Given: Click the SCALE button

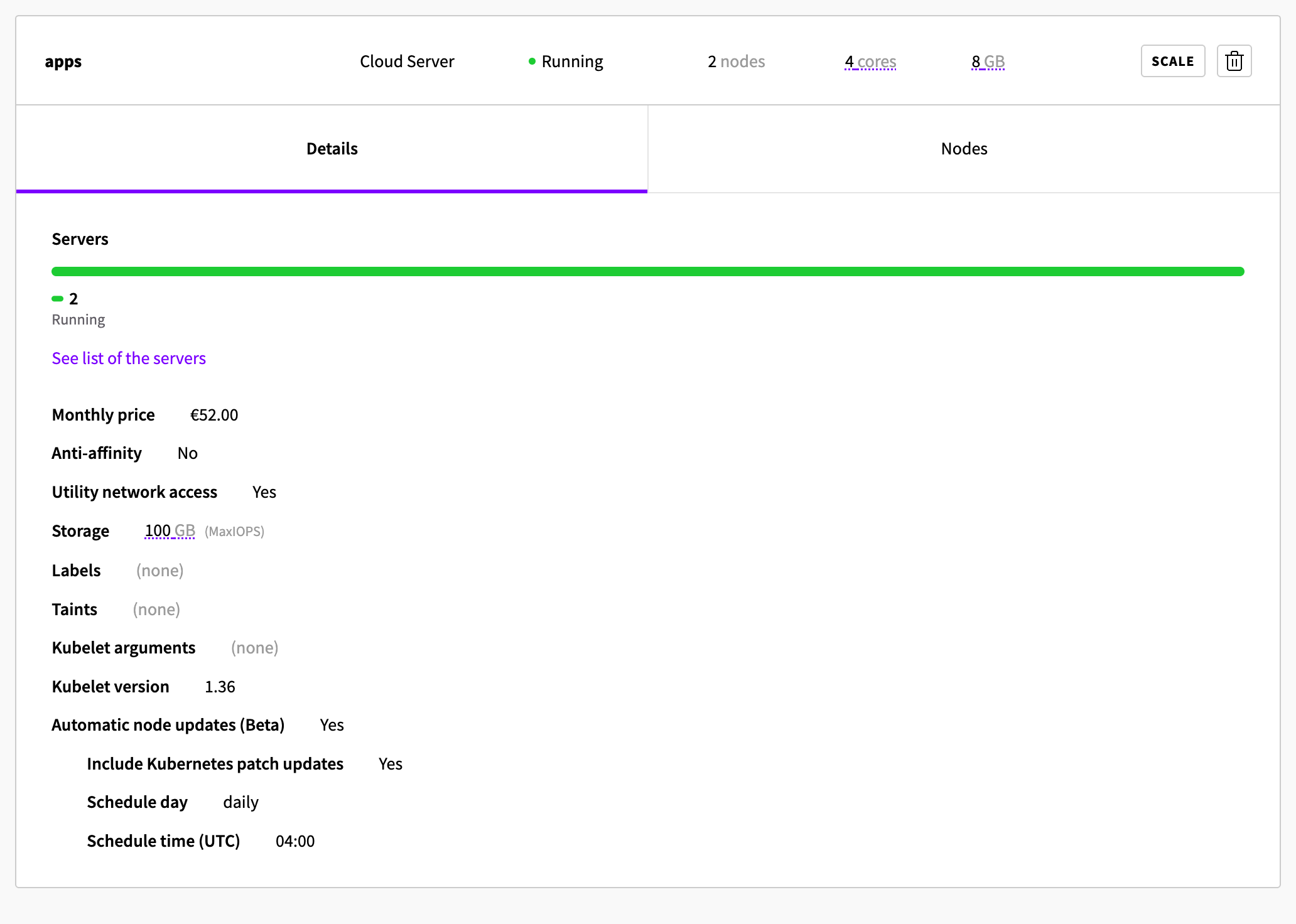Looking at the screenshot, I should (x=1172, y=61).
